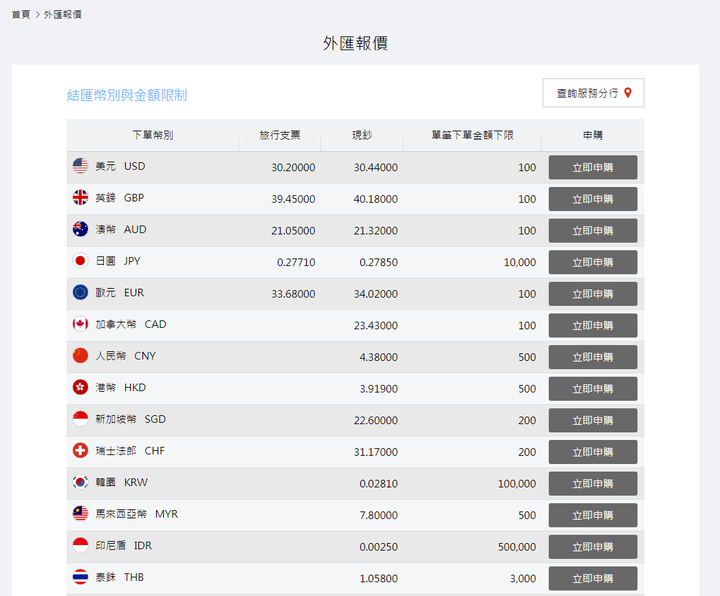
Task: Click 立即申購 for CHF row
Action: (593, 453)
